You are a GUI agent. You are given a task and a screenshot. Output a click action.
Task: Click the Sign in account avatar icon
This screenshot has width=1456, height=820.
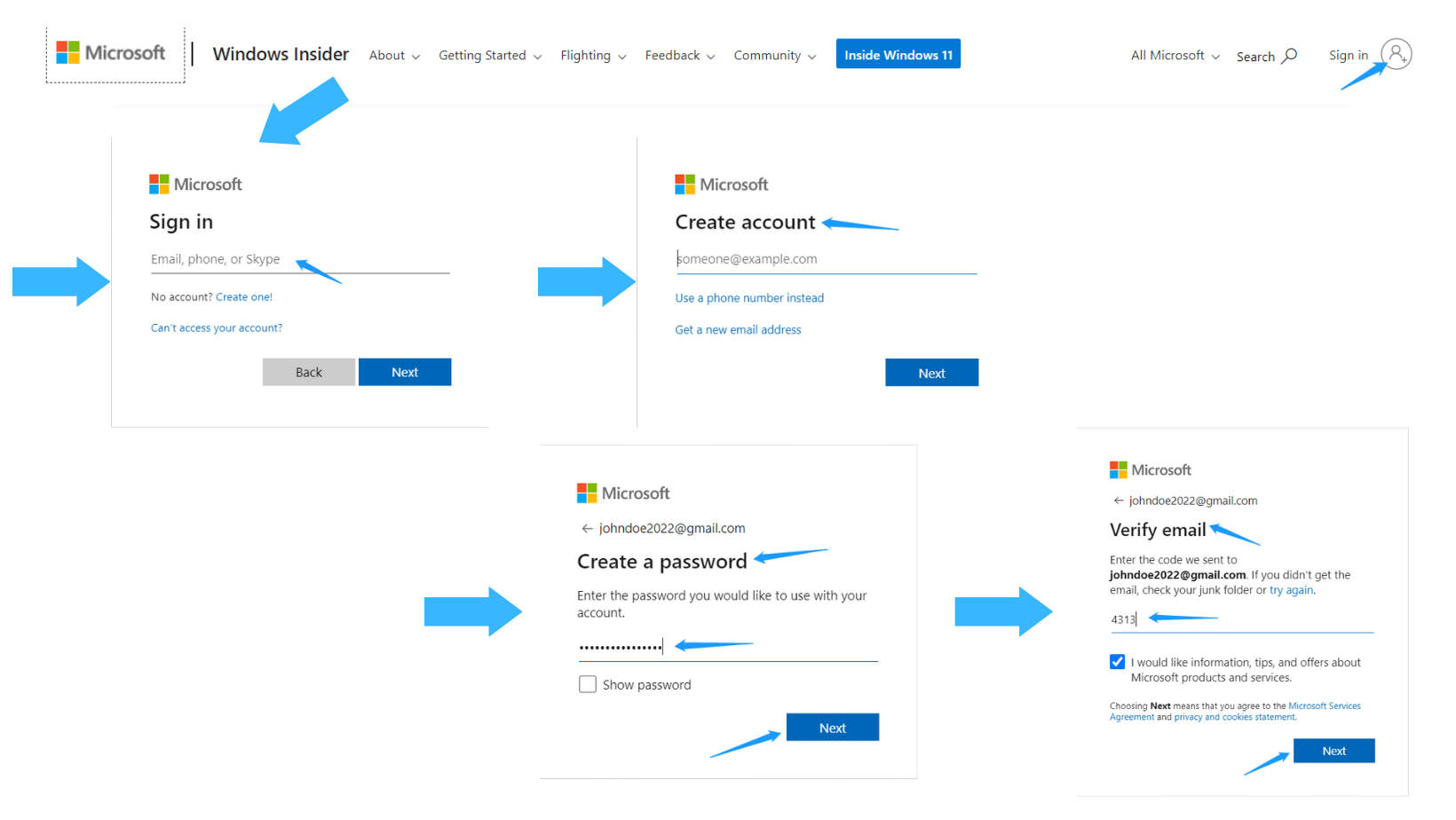click(1397, 54)
